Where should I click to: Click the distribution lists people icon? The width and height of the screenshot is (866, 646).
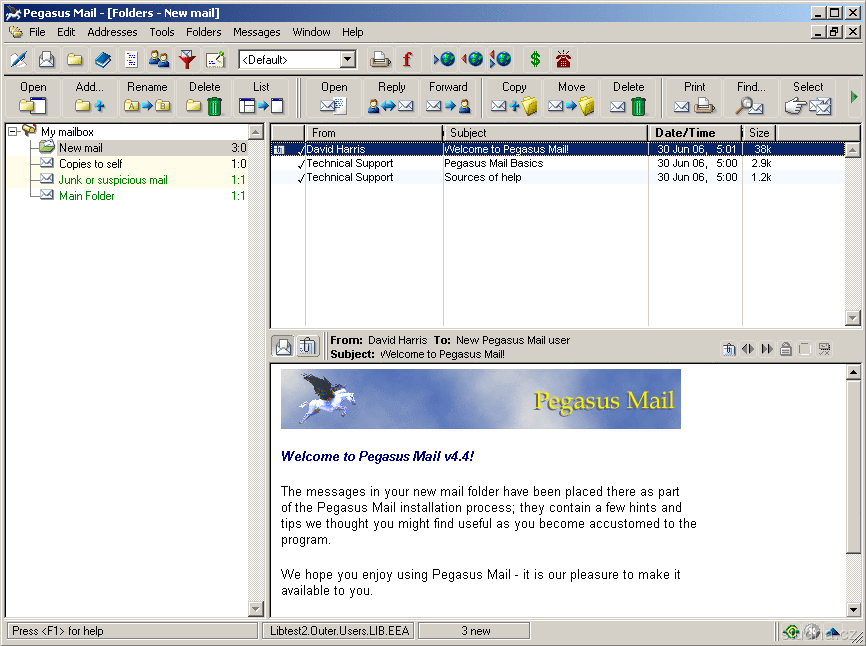coord(159,60)
